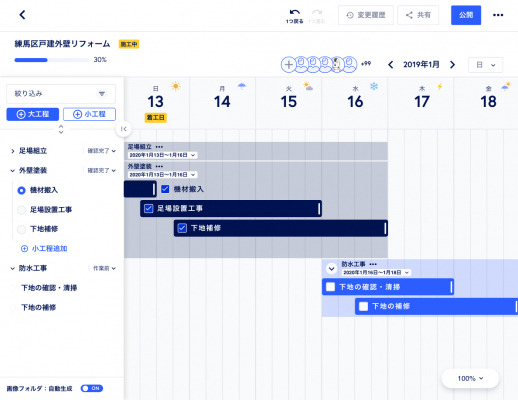Select the 機材搬入 radio button in sidebar
The width and height of the screenshot is (518, 400).
[x=21, y=190]
